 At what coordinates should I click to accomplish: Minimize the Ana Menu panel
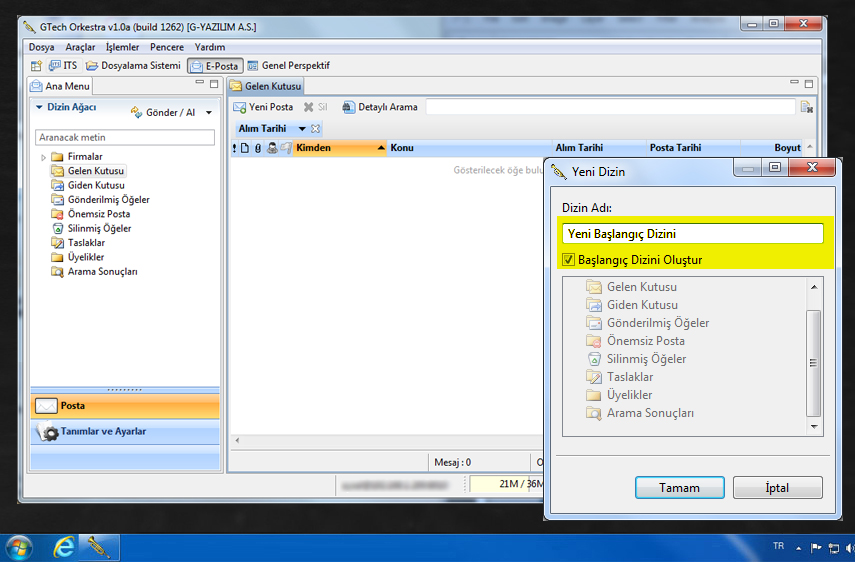tap(200, 83)
